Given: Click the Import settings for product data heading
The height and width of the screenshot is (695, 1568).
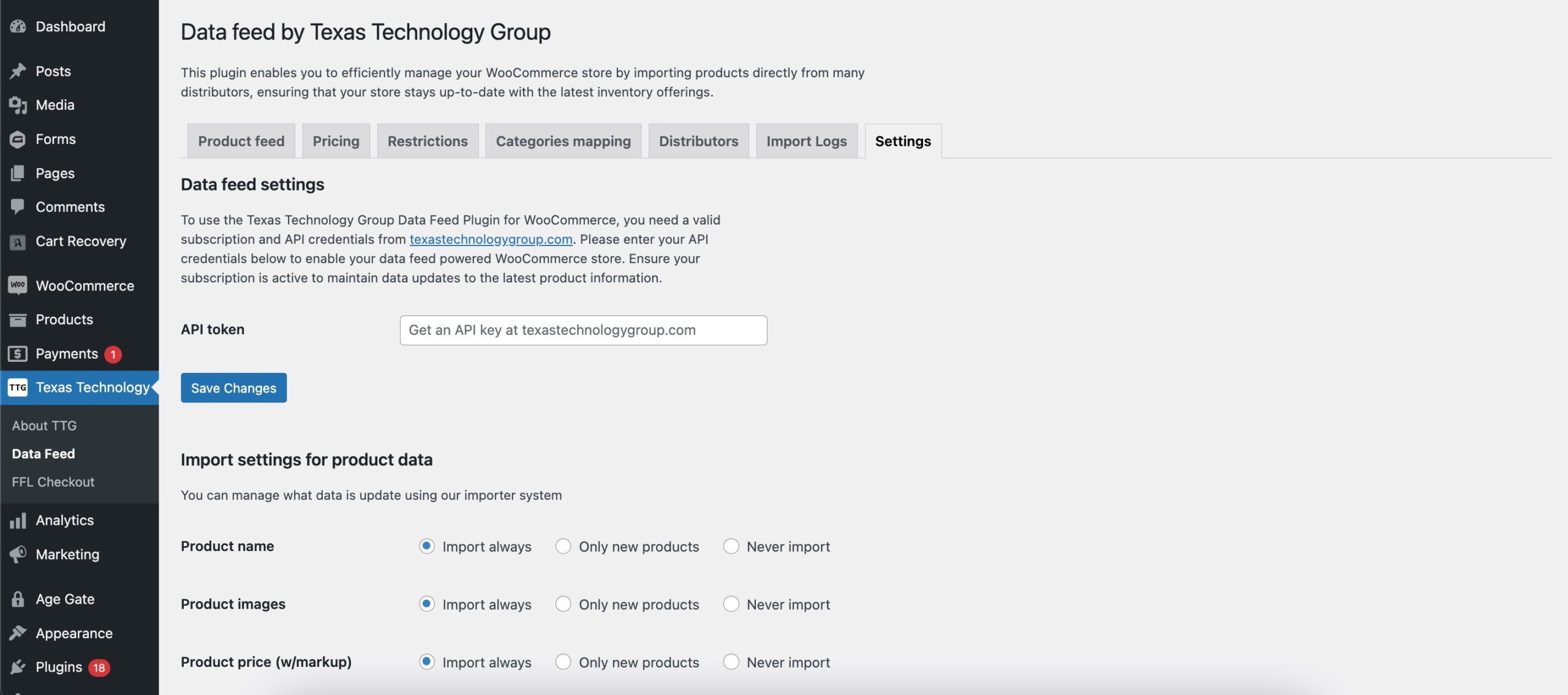Looking at the screenshot, I should click(306, 460).
